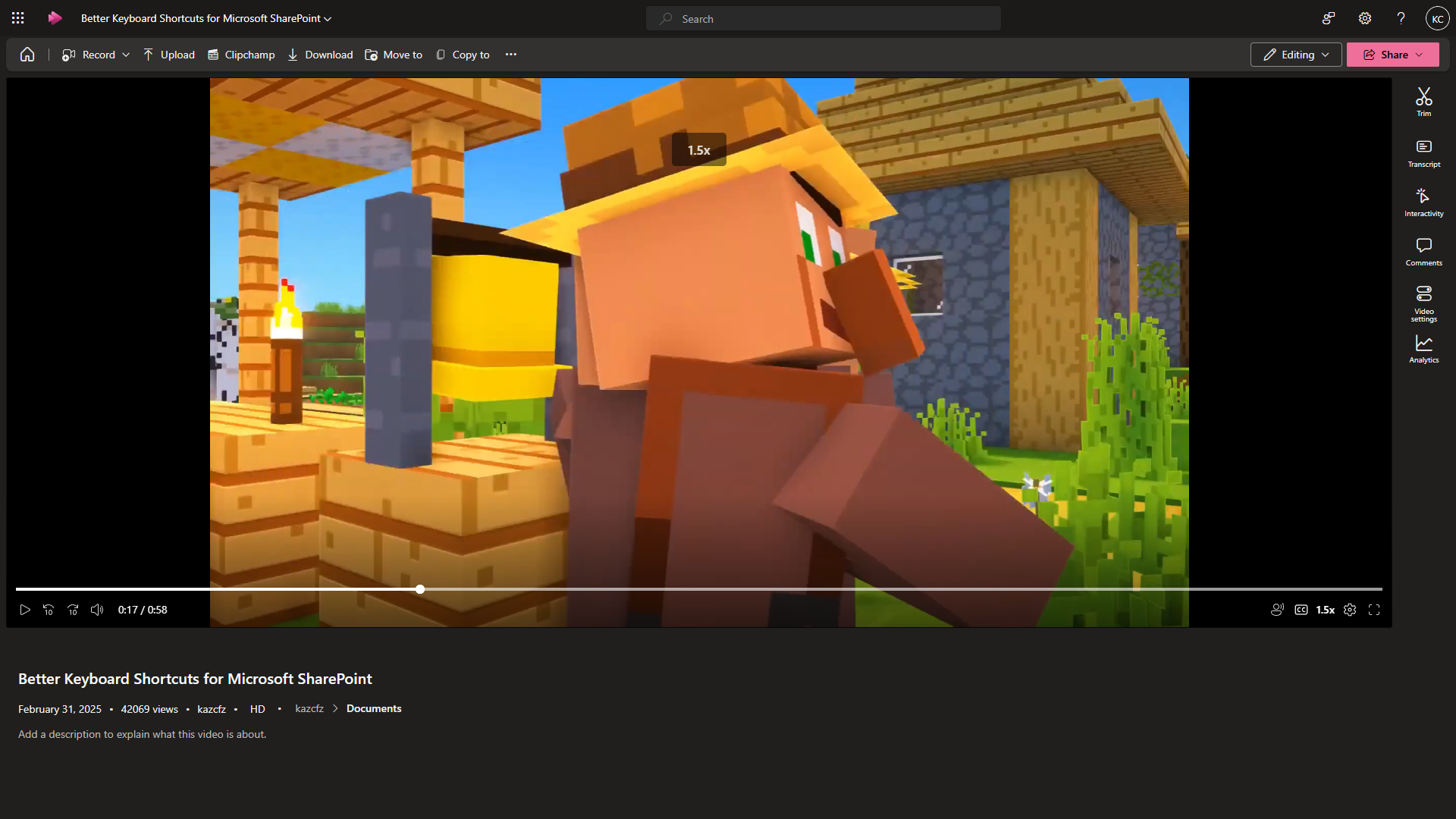Enter fullscreen mode

pyautogui.click(x=1374, y=610)
